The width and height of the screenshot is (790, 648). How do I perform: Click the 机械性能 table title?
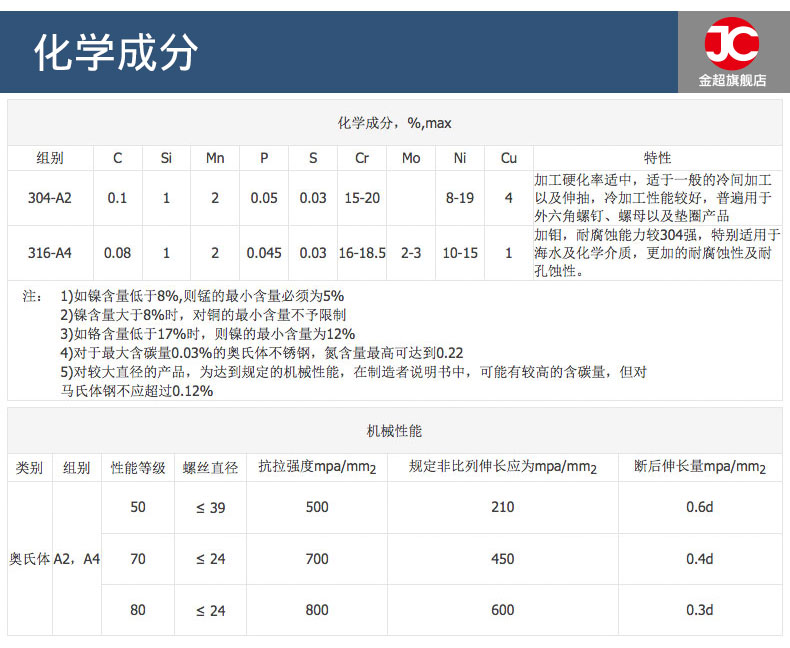(x=394, y=431)
